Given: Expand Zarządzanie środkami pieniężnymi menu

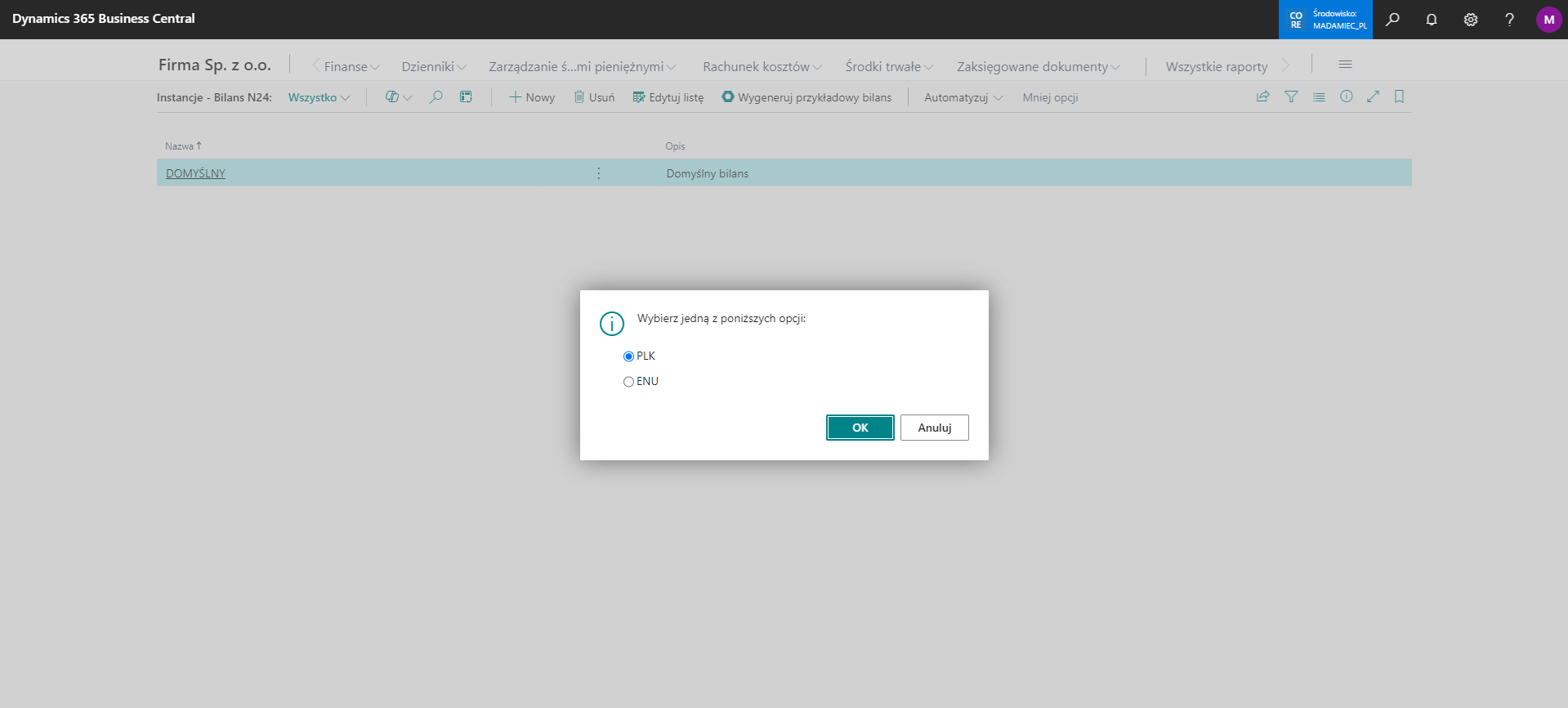Looking at the screenshot, I should [x=582, y=67].
